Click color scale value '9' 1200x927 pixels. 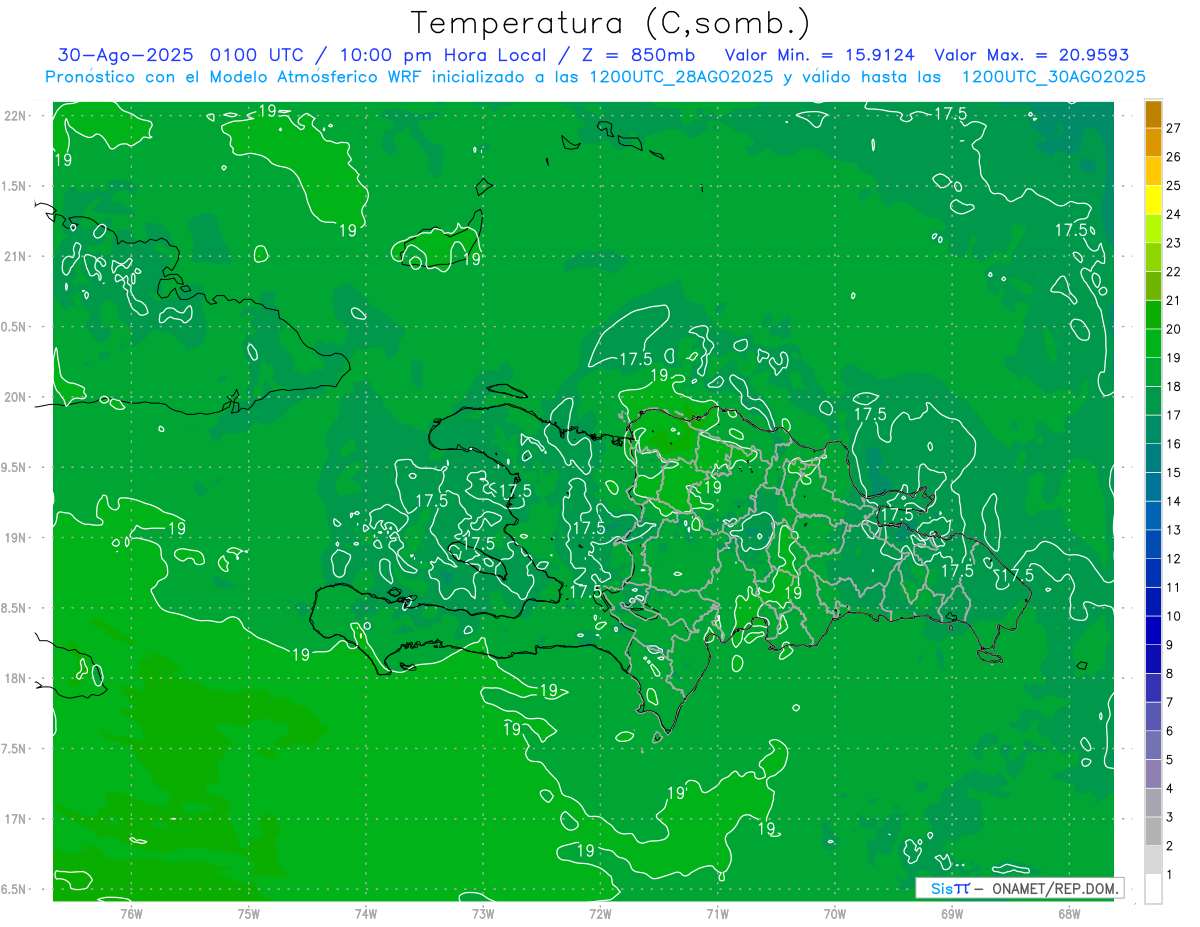[x=1169, y=645]
